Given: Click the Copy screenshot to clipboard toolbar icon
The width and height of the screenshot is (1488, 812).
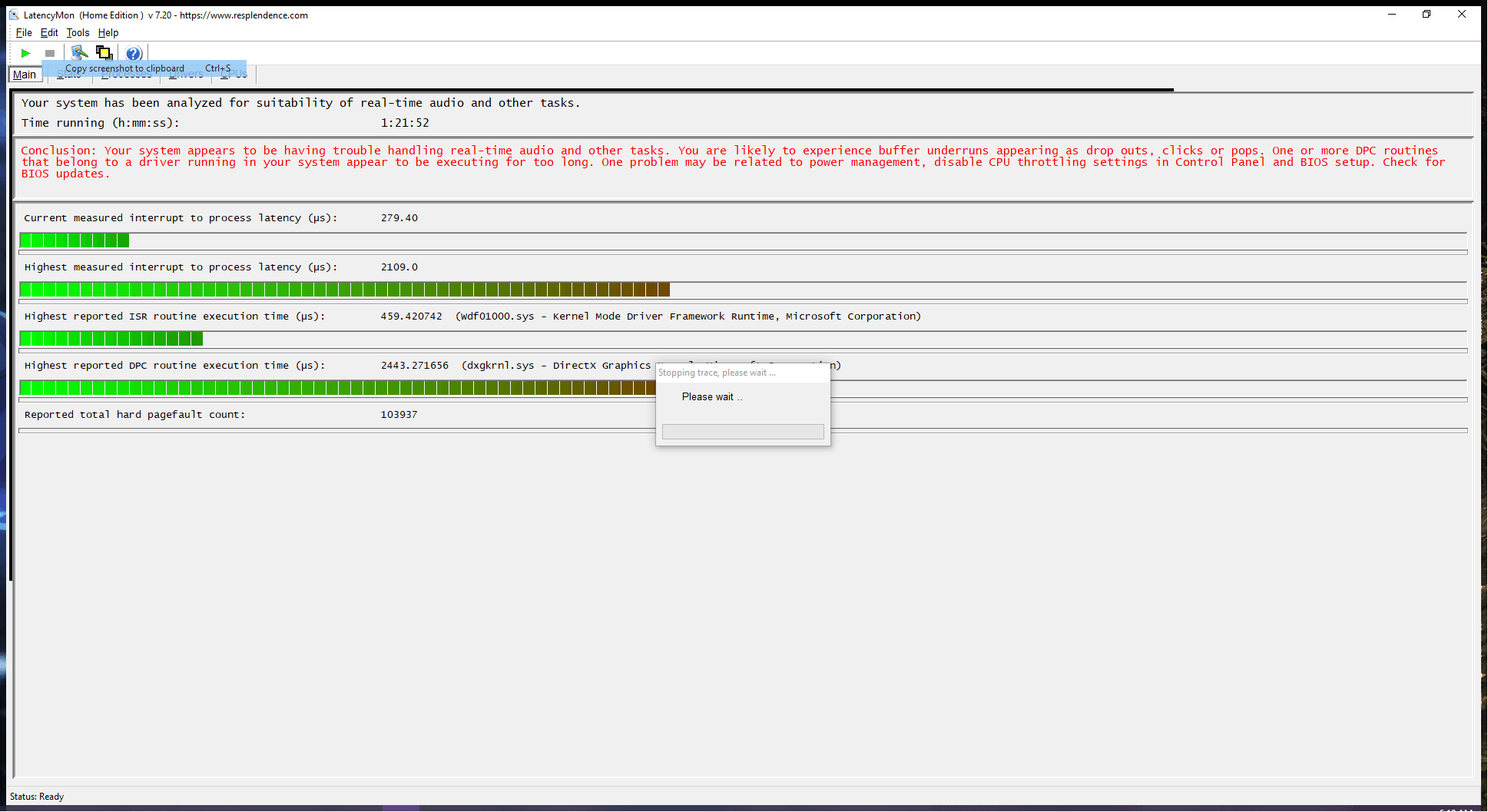Looking at the screenshot, I should (104, 53).
